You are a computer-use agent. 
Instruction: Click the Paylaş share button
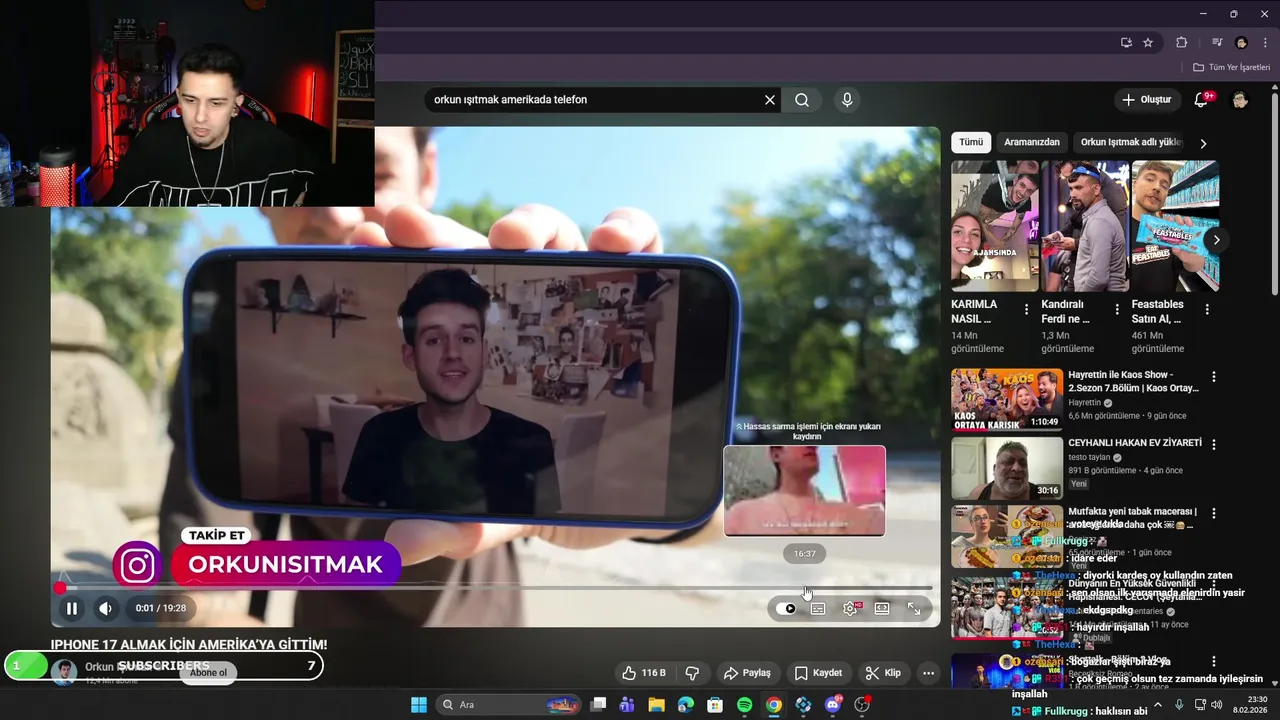click(x=748, y=673)
